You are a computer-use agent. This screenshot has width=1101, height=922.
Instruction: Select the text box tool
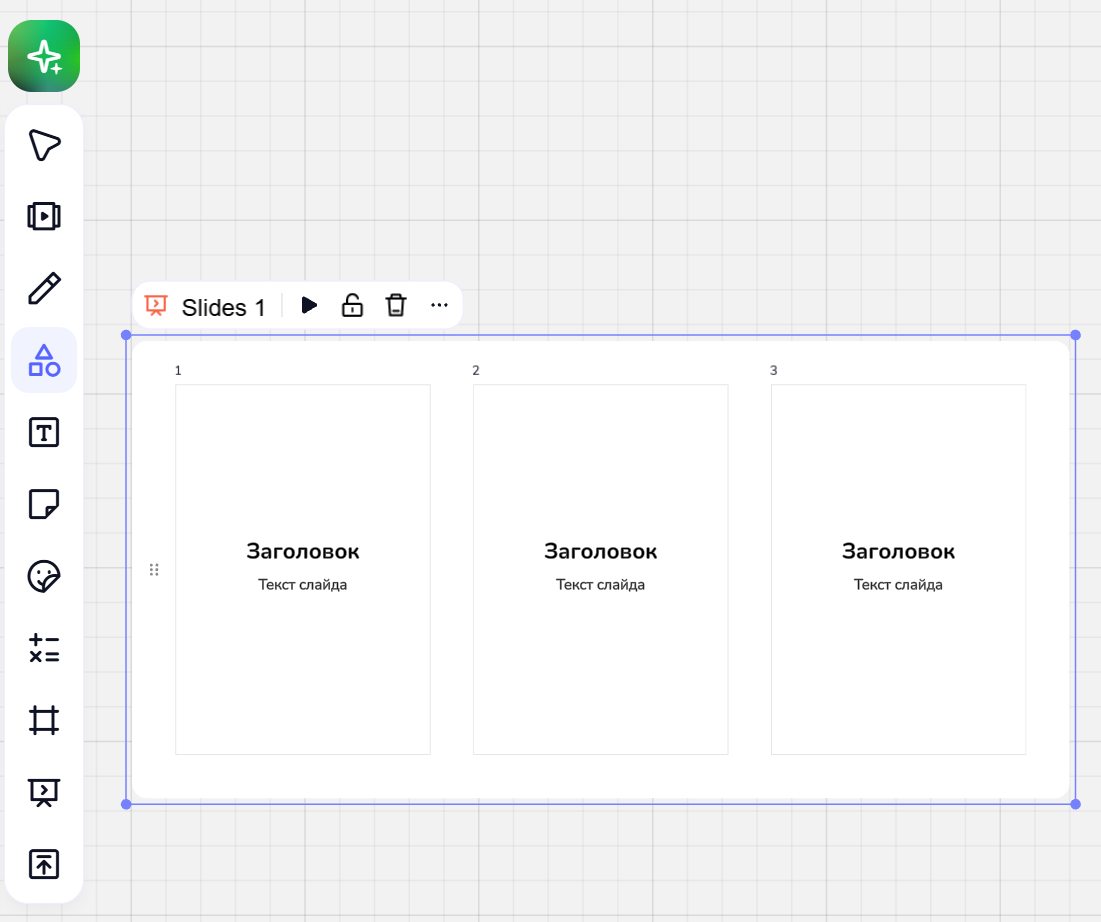click(44, 432)
